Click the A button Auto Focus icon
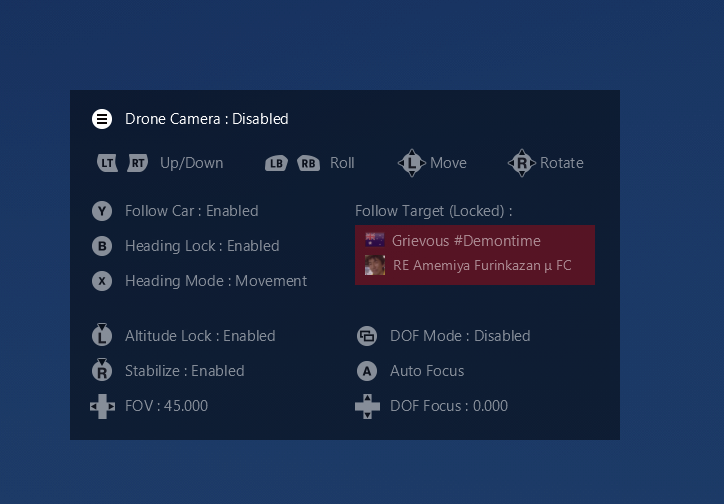Viewport: 724px width, 504px height. (x=367, y=371)
